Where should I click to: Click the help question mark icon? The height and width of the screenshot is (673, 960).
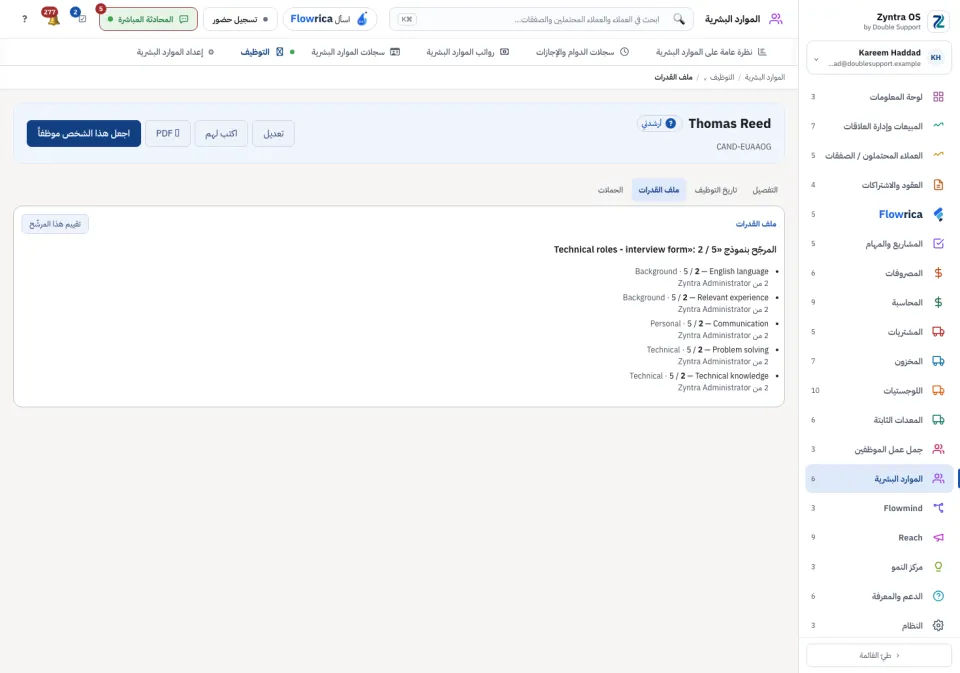click(24, 19)
